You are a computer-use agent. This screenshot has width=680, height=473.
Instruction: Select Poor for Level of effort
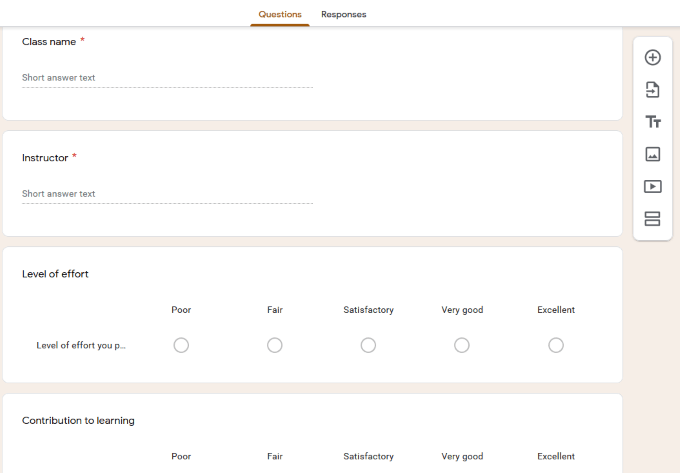[181, 345]
